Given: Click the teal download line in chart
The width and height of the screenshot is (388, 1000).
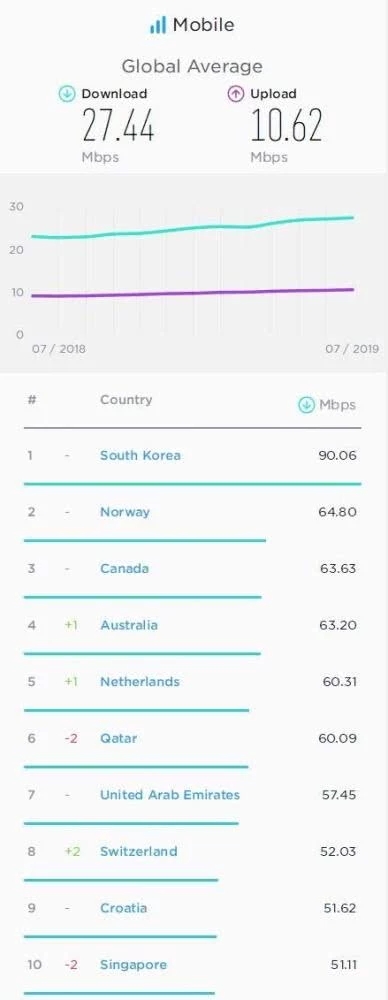Looking at the screenshot, I should point(192,228).
